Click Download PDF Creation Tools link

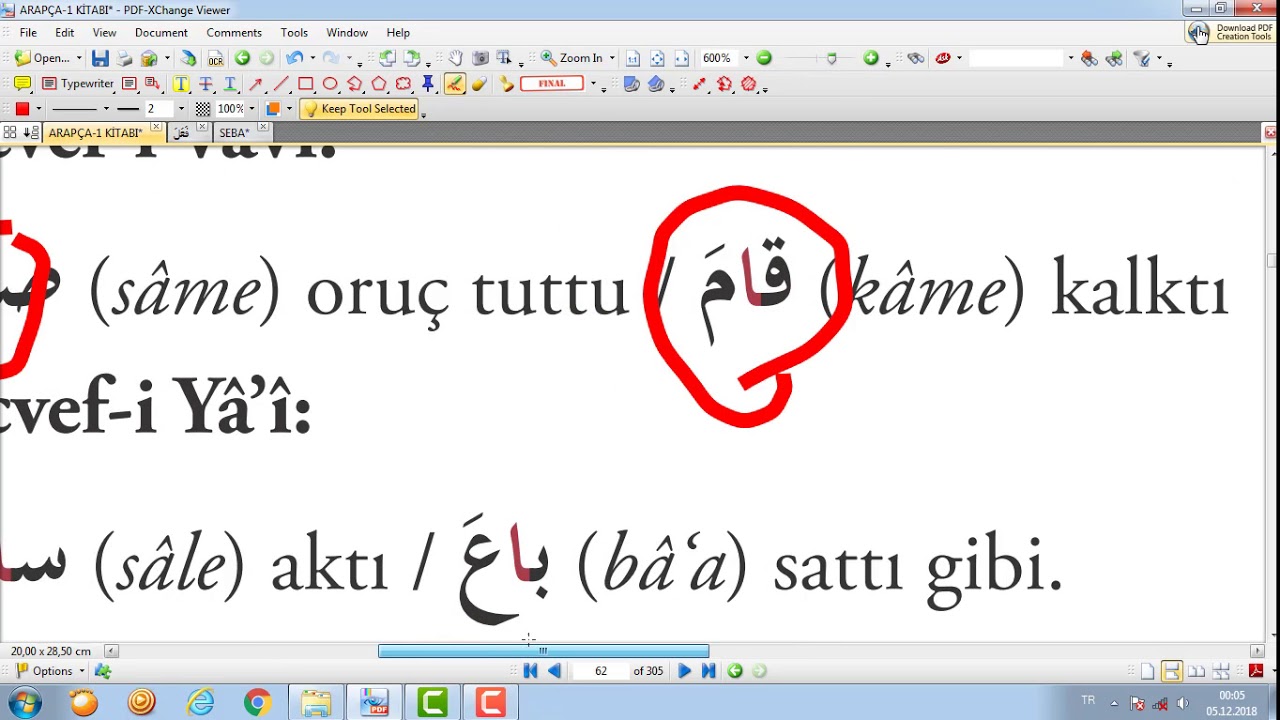click(1232, 32)
